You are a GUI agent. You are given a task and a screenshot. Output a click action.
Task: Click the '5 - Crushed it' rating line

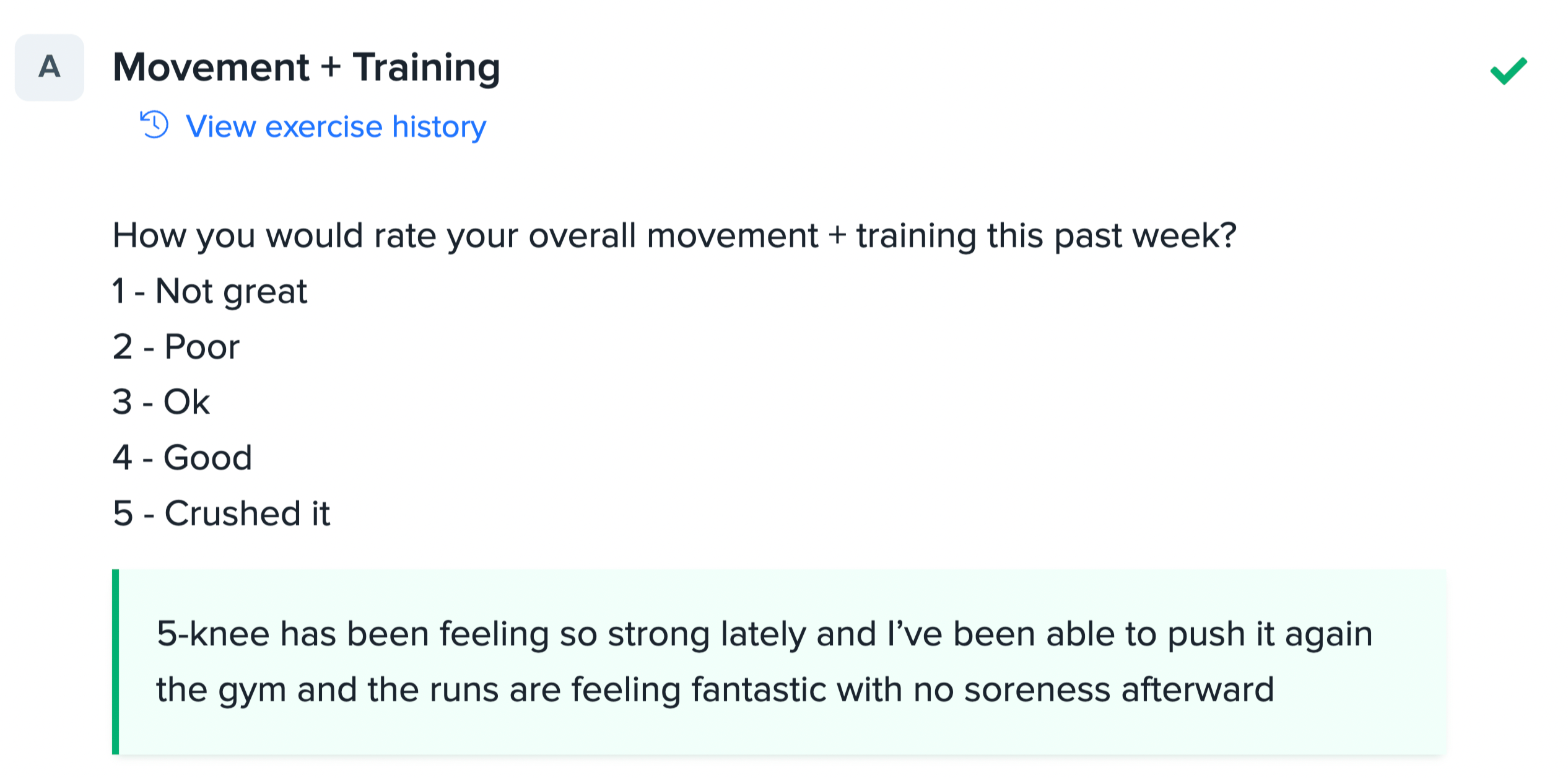click(222, 513)
